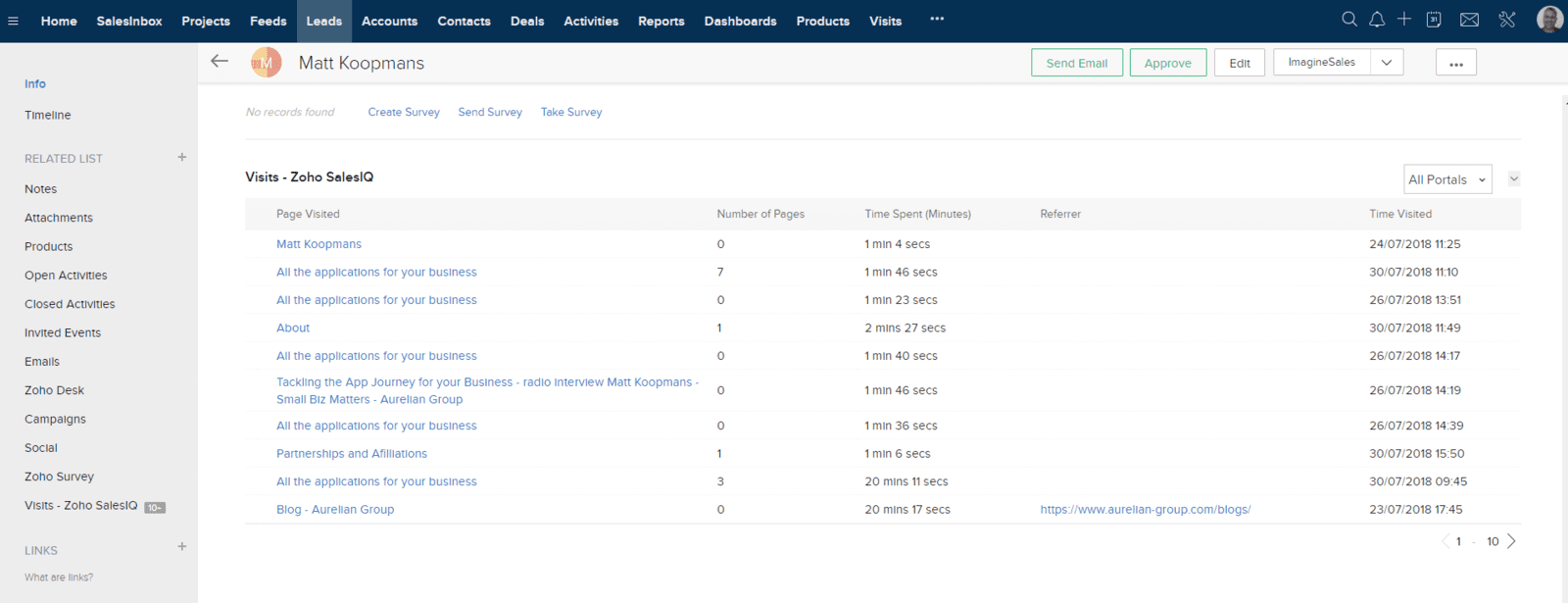Click the Send Email button
Image resolution: width=1568 pixels, height=603 pixels.
tap(1077, 63)
